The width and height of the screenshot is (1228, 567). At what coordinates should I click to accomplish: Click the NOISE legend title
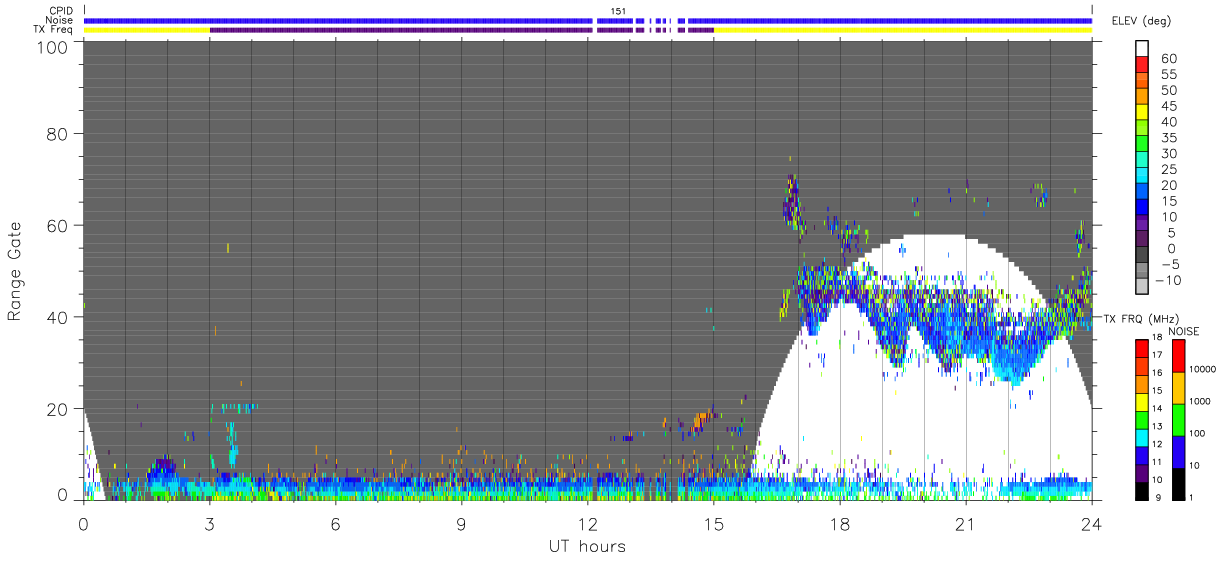tap(1185, 331)
